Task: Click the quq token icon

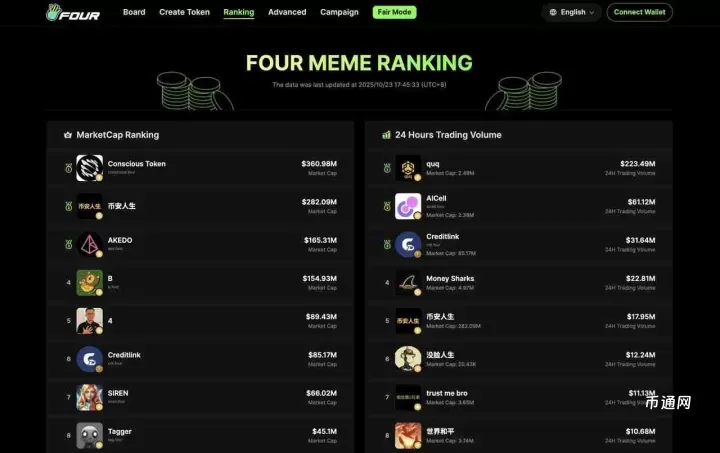Action: point(408,168)
